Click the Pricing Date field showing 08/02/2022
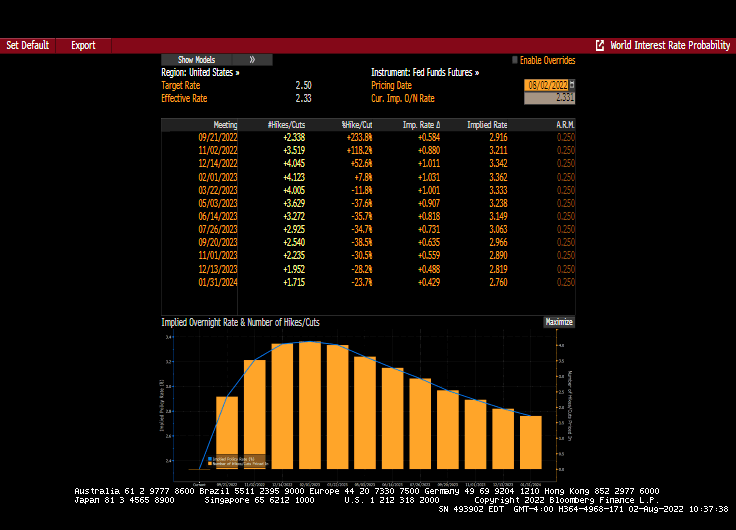The height and width of the screenshot is (530, 736). click(x=545, y=85)
